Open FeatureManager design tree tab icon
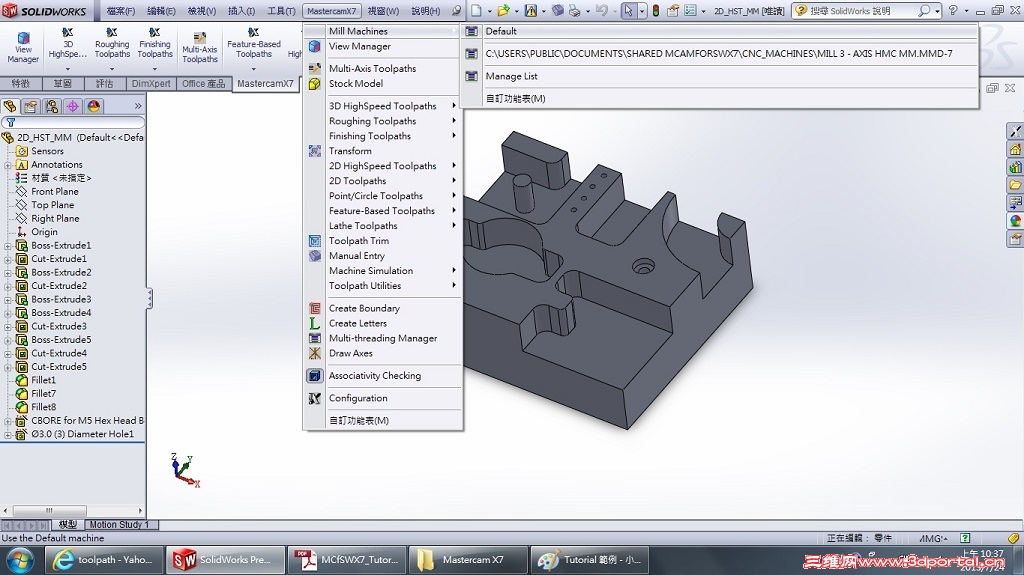Viewport: 1024px width, 575px height. coord(10,106)
